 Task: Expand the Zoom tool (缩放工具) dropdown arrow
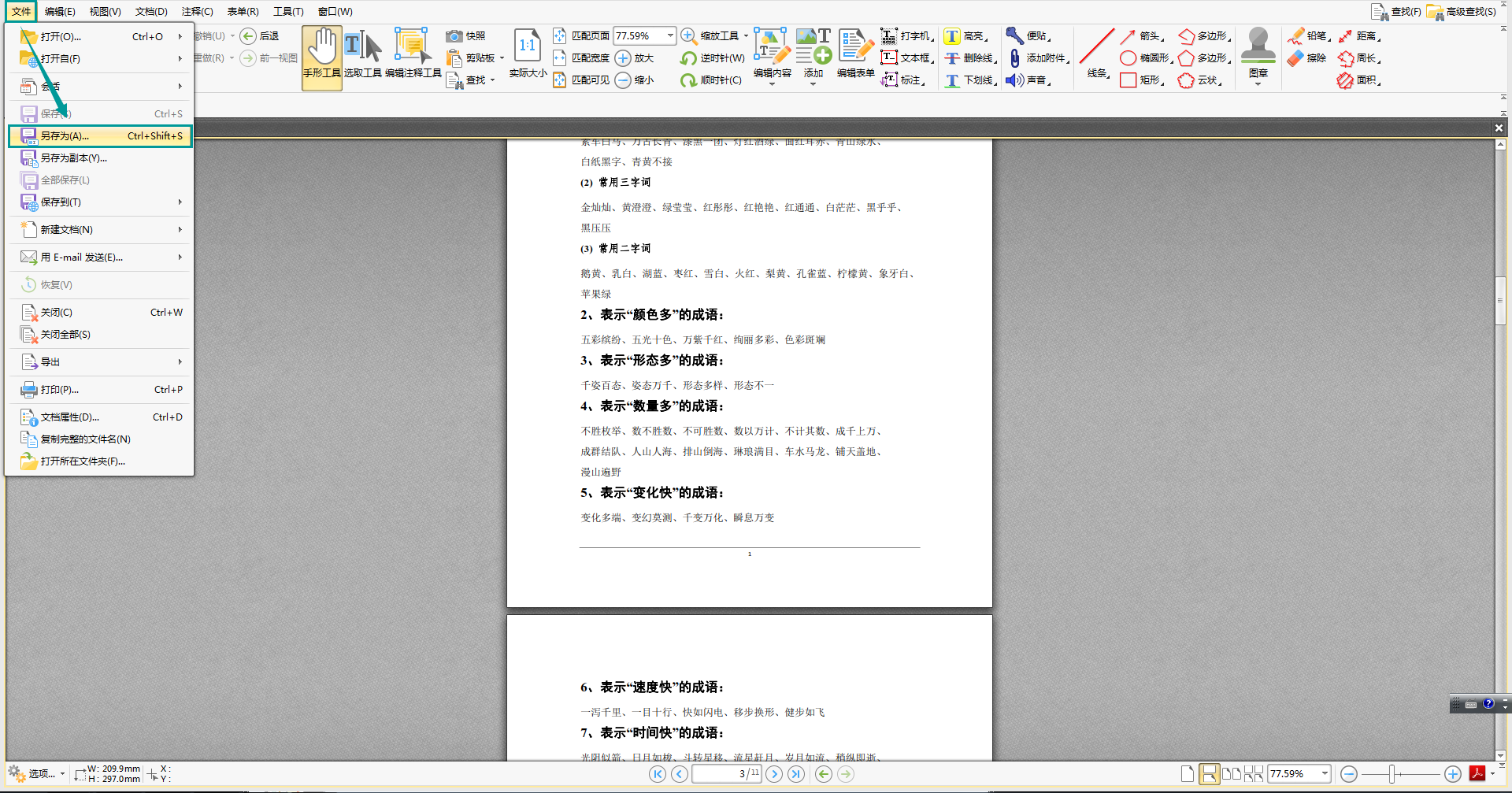[x=746, y=36]
